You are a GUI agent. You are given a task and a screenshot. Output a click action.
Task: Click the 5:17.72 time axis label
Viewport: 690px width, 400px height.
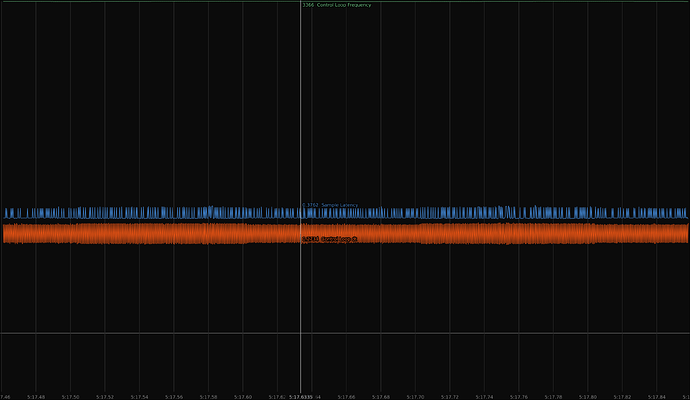point(450,397)
